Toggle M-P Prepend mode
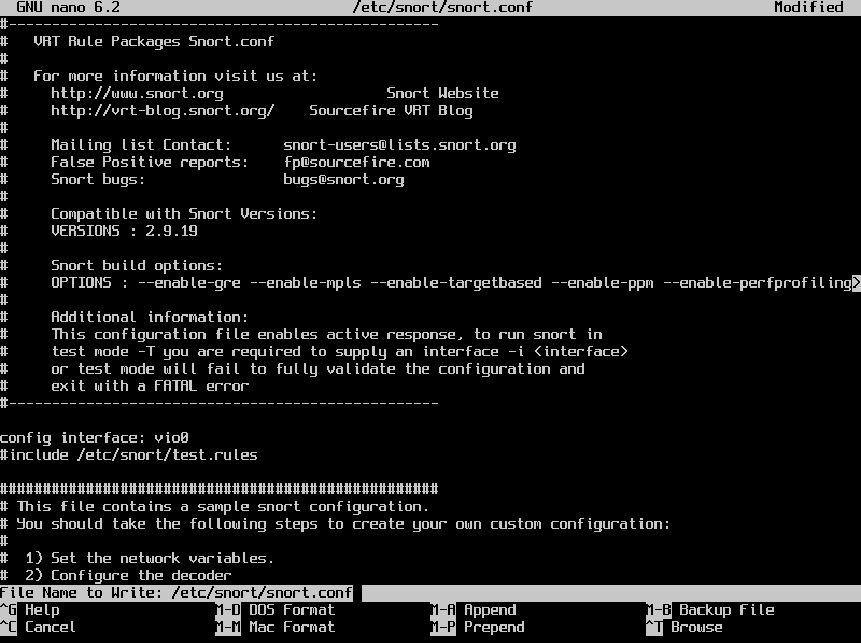Viewport: 861px width, 643px height. click(x=478, y=627)
